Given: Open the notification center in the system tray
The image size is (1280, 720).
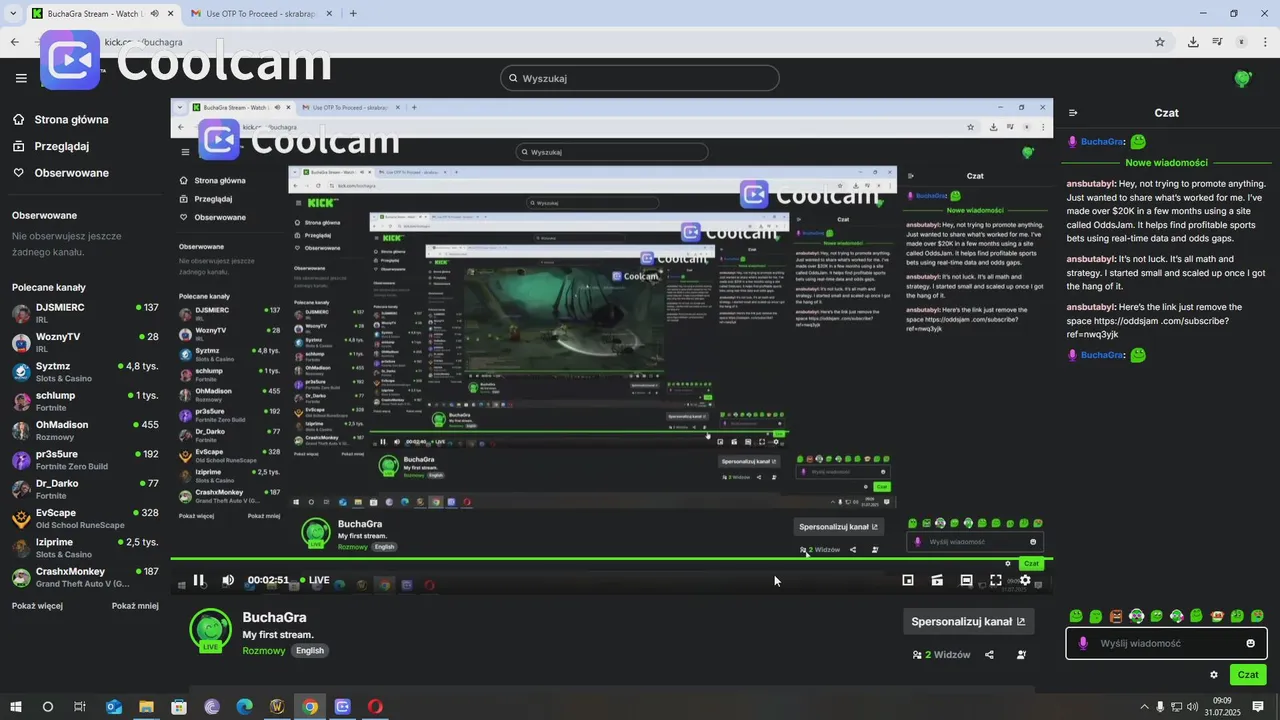Looking at the screenshot, I should pos(1258,706).
